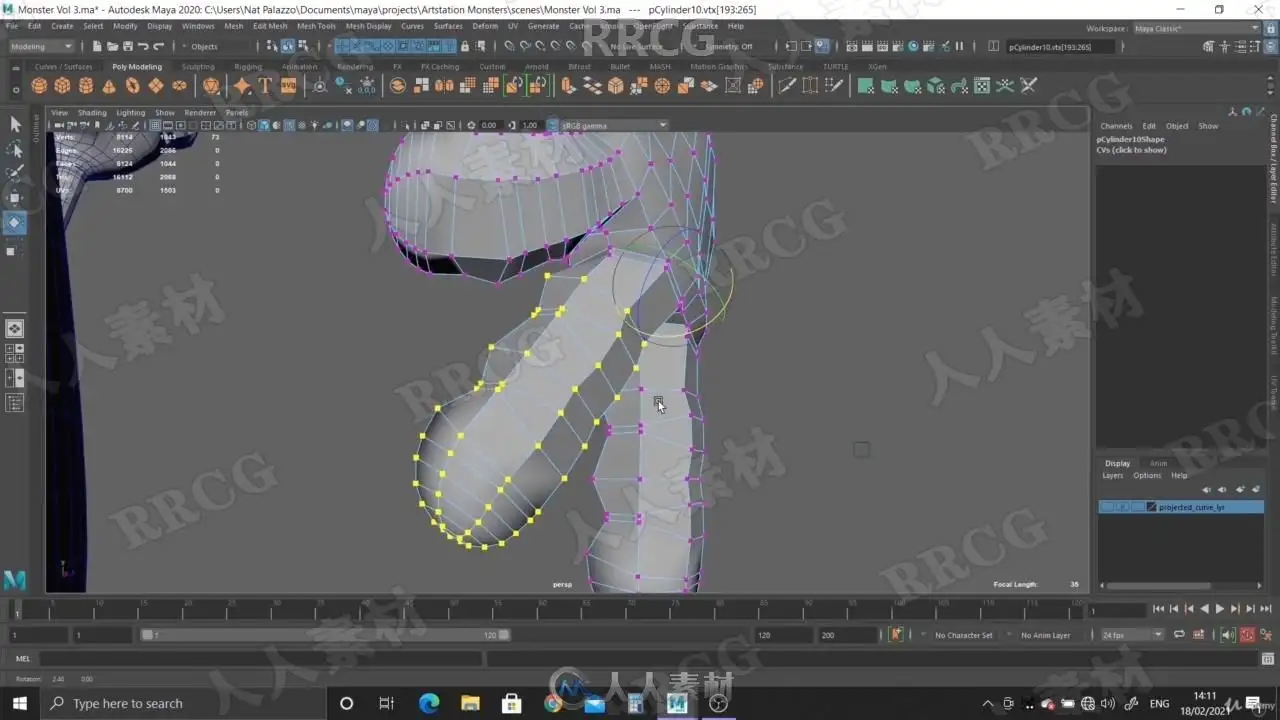Toggle visibility box of projected_curve_lyr layer

[x=1107, y=507]
